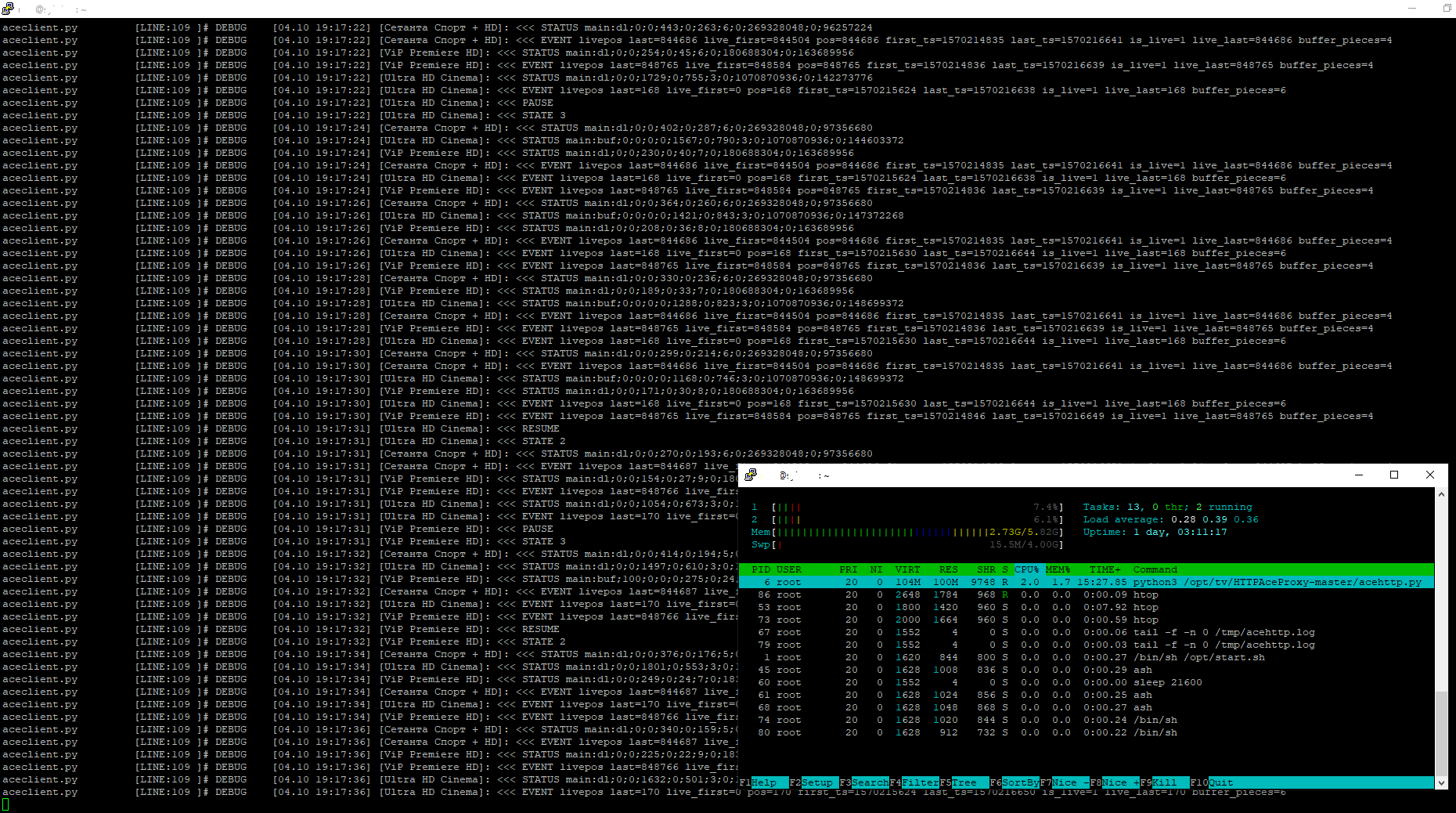
Task: Select the htop process with PID 86
Action: [x=1087, y=594]
